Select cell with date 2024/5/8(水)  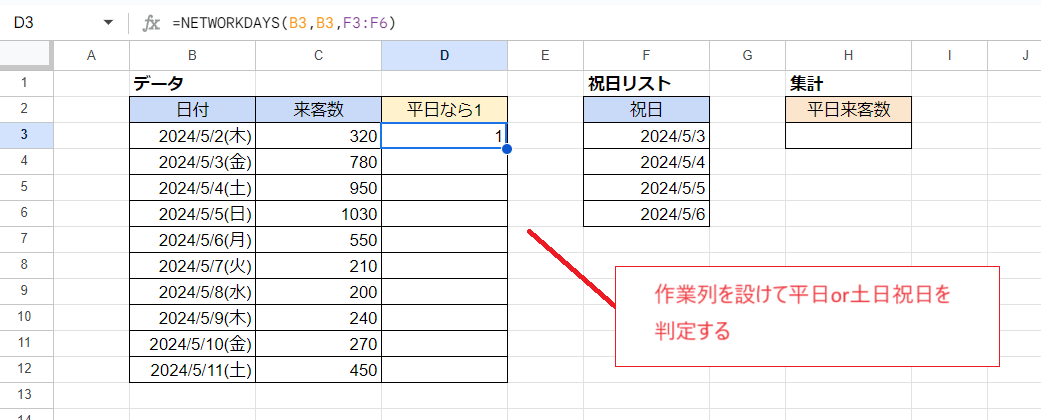[x=193, y=291]
